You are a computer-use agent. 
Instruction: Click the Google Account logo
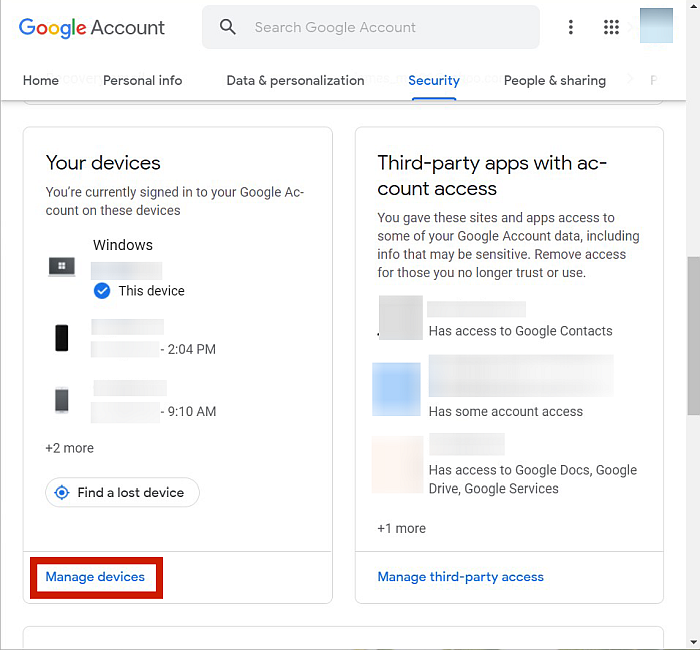click(92, 28)
